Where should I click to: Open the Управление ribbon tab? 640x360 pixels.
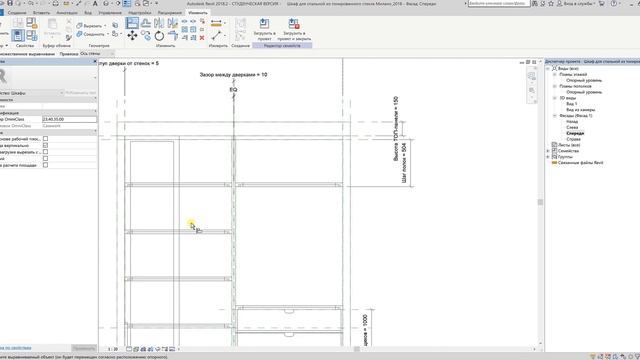tap(110, 13)
